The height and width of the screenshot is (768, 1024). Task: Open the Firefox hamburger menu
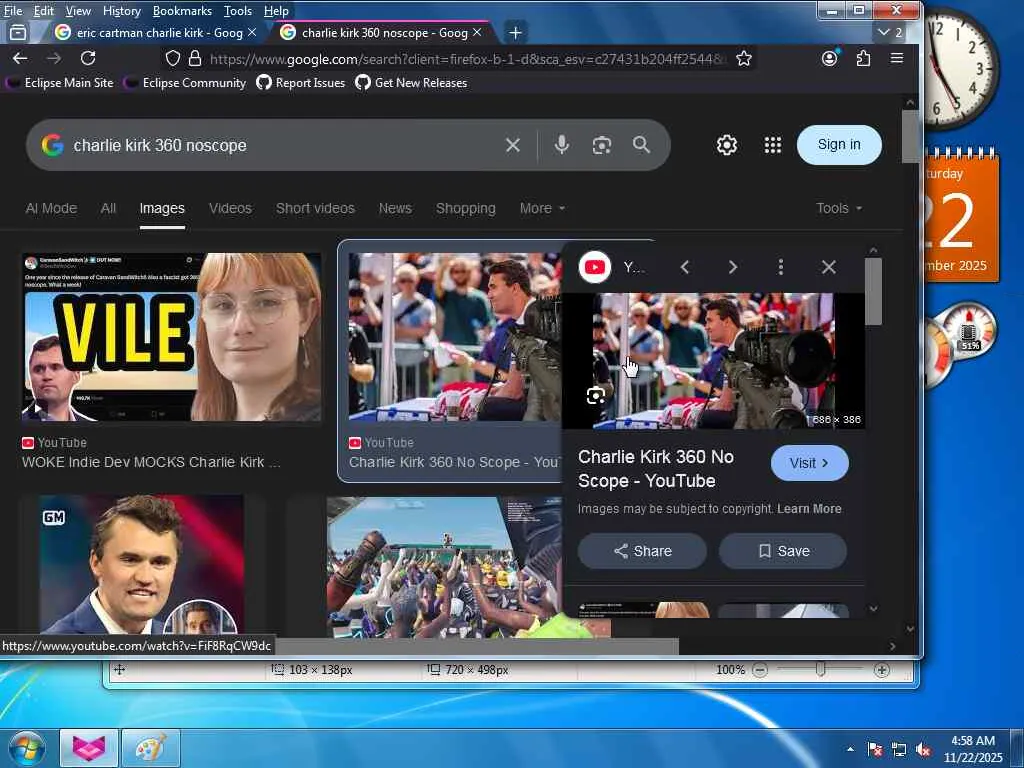click(897, 59)
